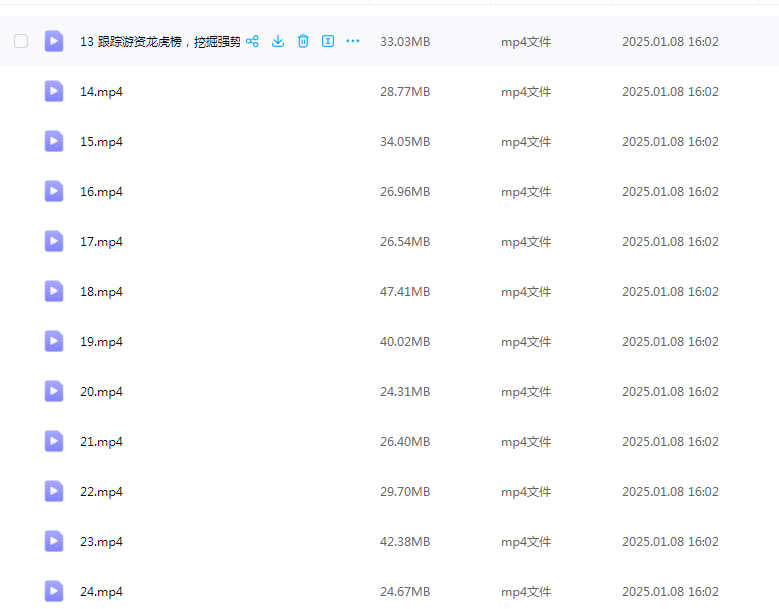Click the 24.31MB size value

pos(405,392)
